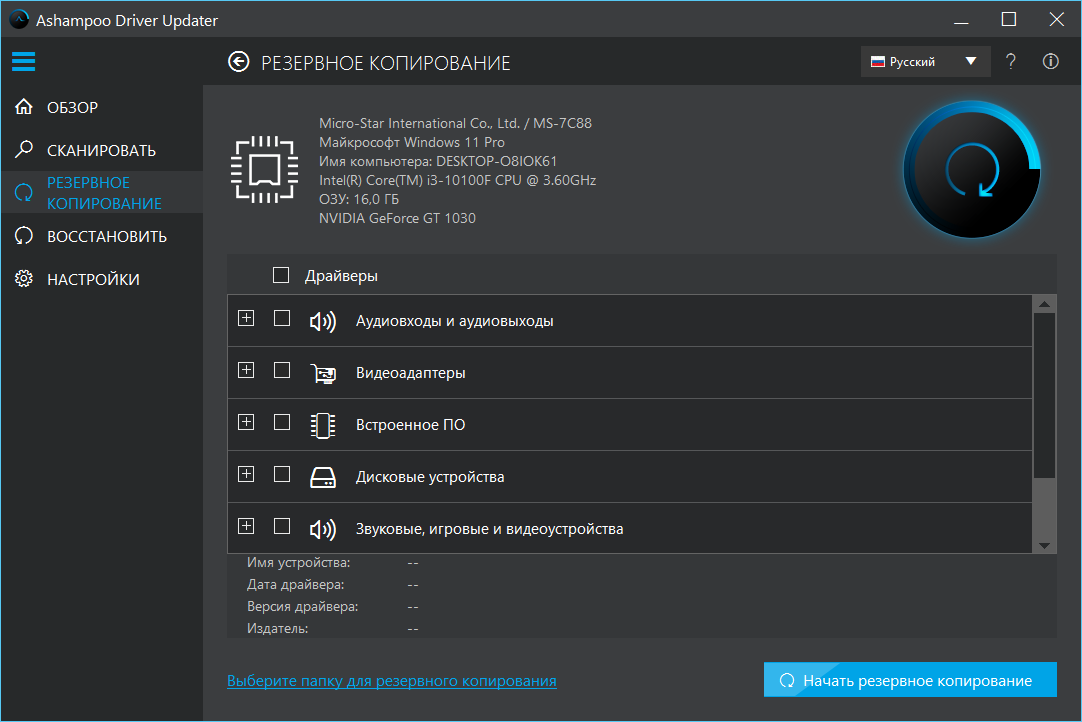Check the Дисковые устройства checkbox

point(282,474)
